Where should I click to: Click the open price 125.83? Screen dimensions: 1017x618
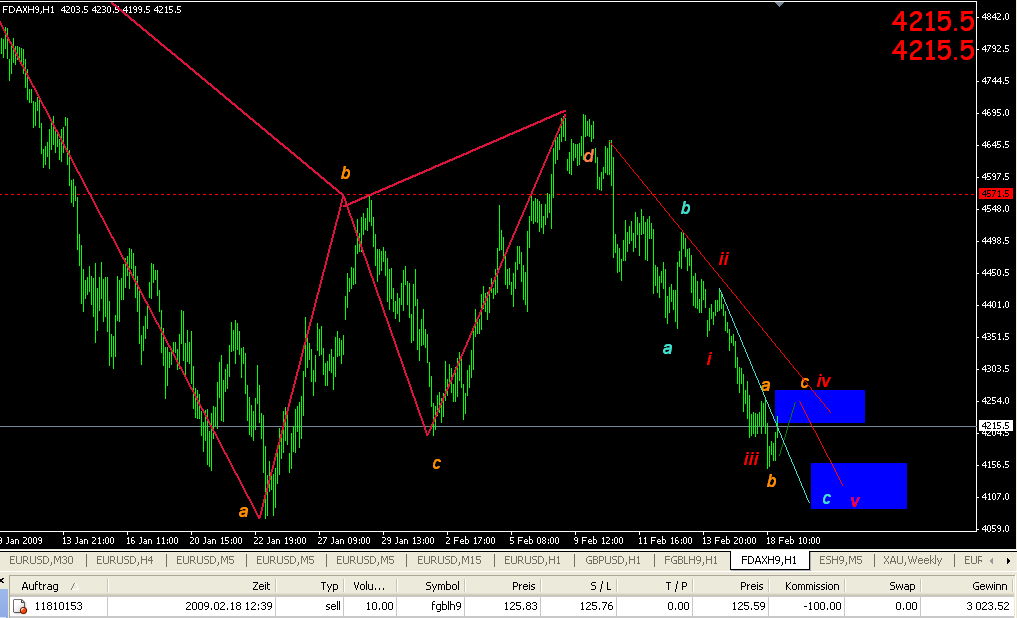(520, 606)
